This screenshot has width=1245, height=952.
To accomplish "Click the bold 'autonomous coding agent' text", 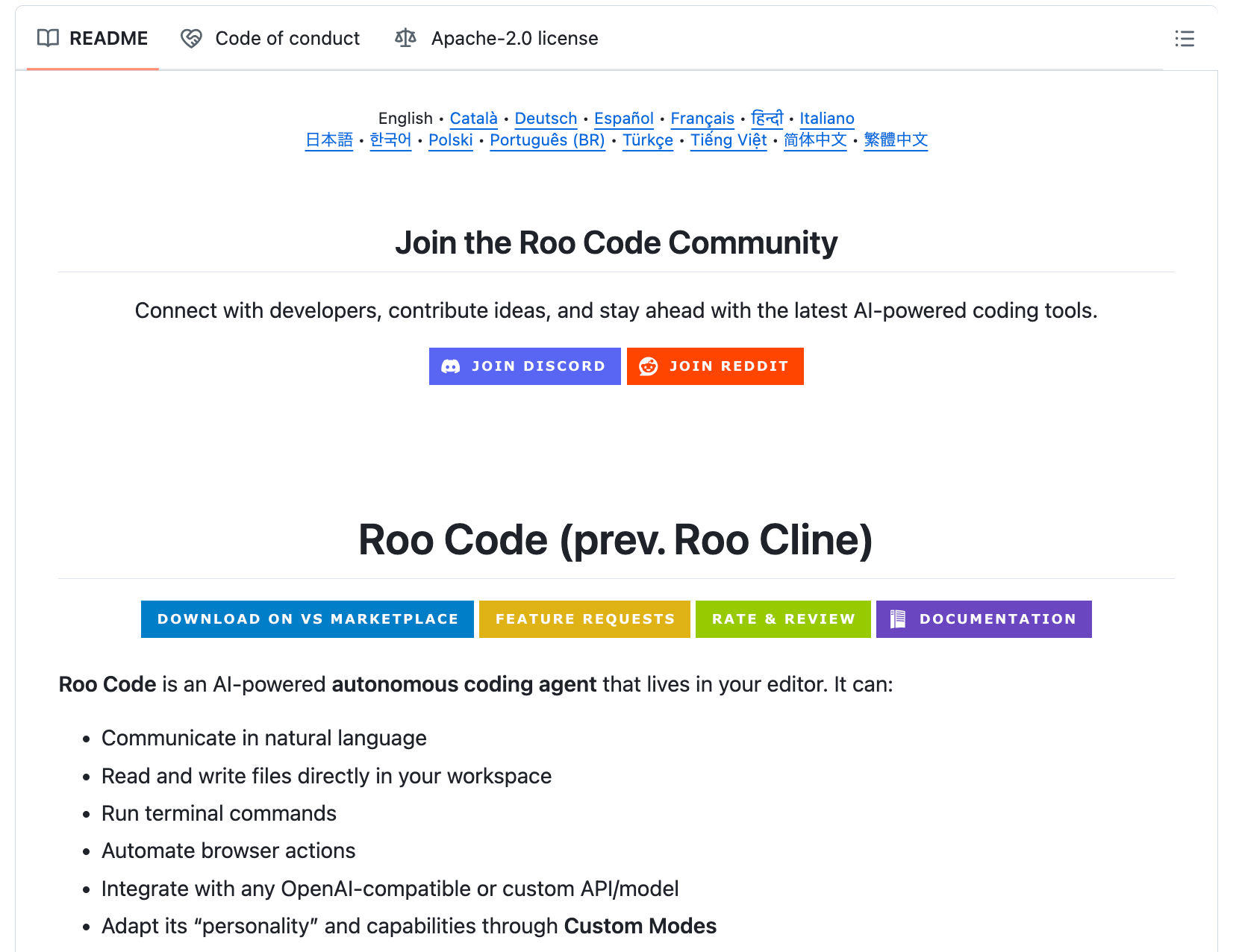I will click(464, 684).
